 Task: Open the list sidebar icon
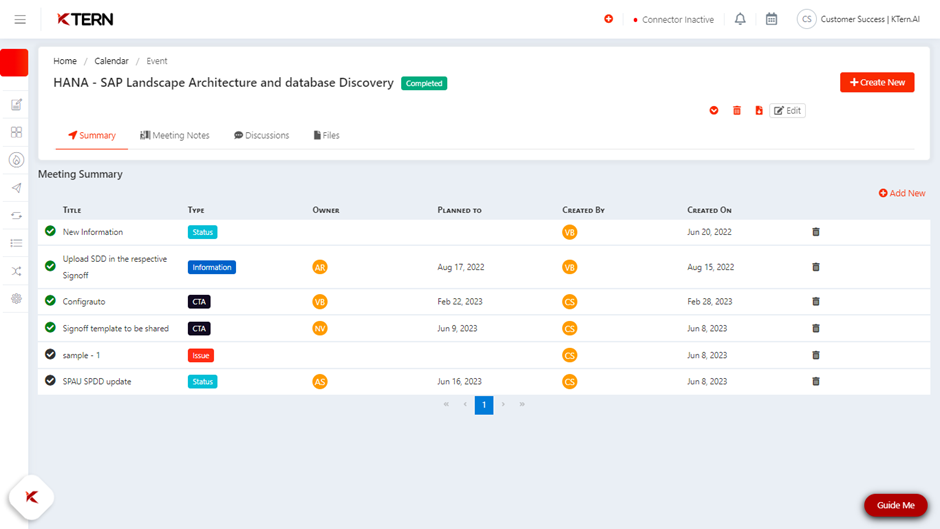[16, 243]
